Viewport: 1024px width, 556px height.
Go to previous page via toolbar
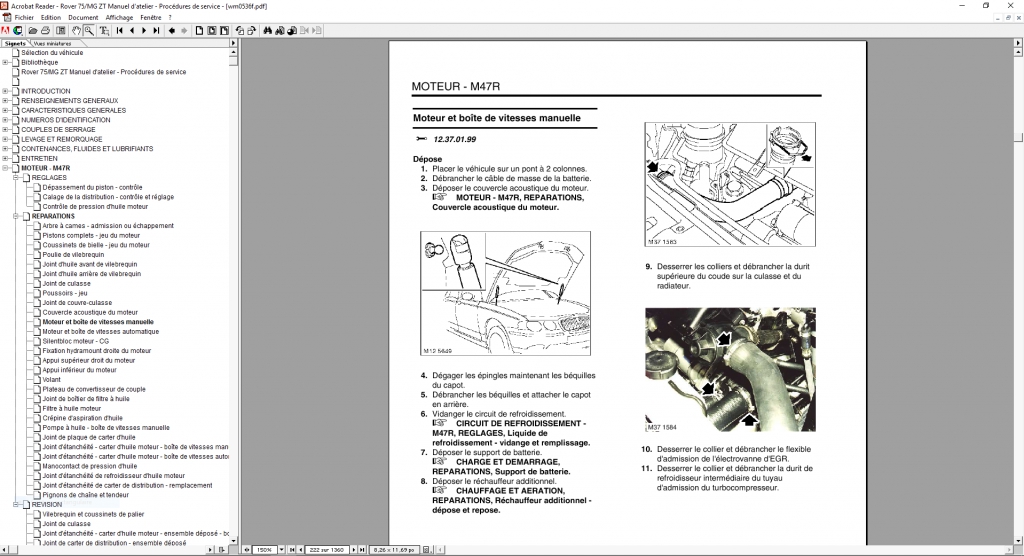(132, 31)
